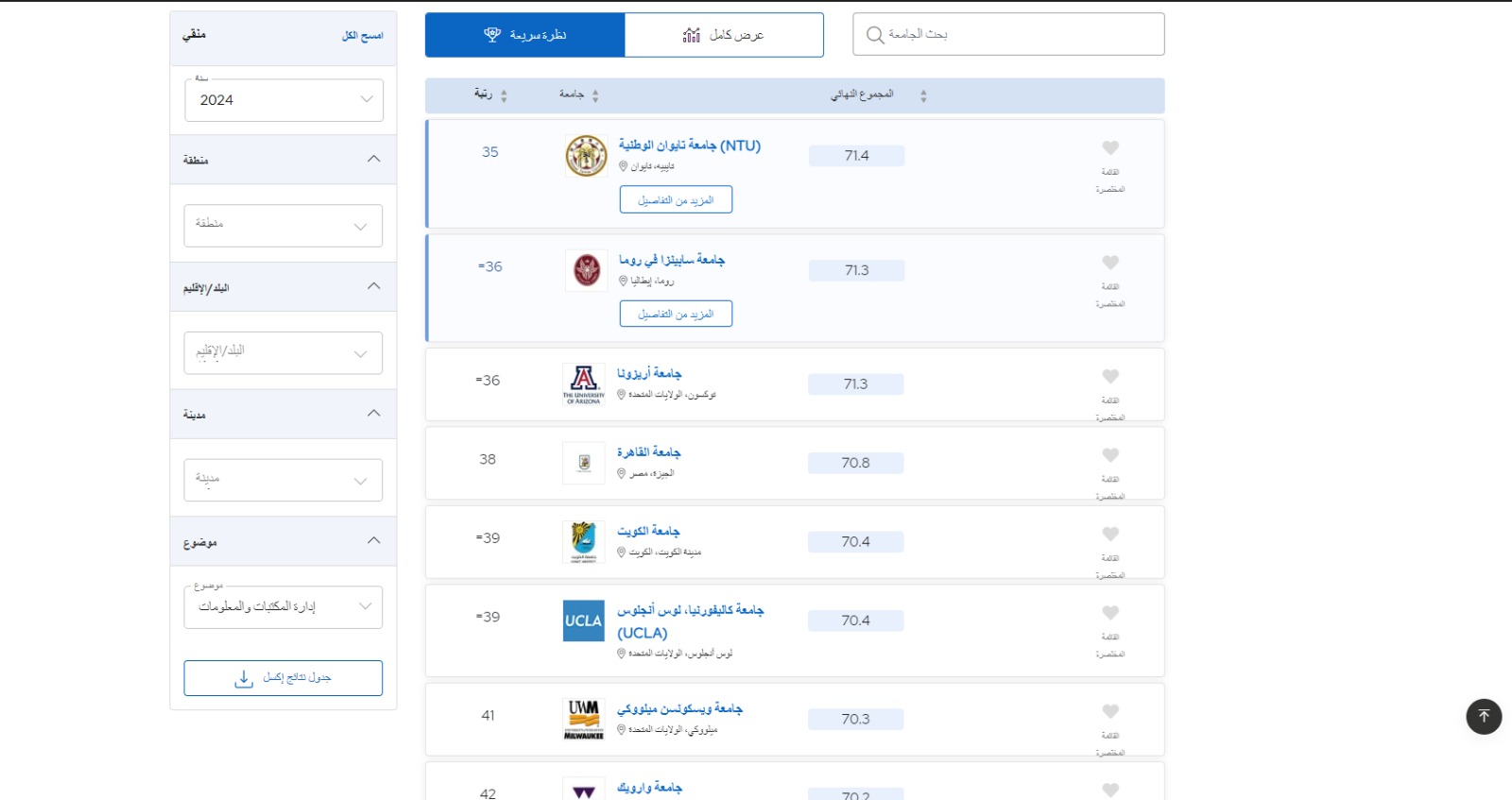Viewport: 1512px width, 800px height.
Task: Click the Wisconsin Milwaukee UWM logo
Action: (583, 719)
